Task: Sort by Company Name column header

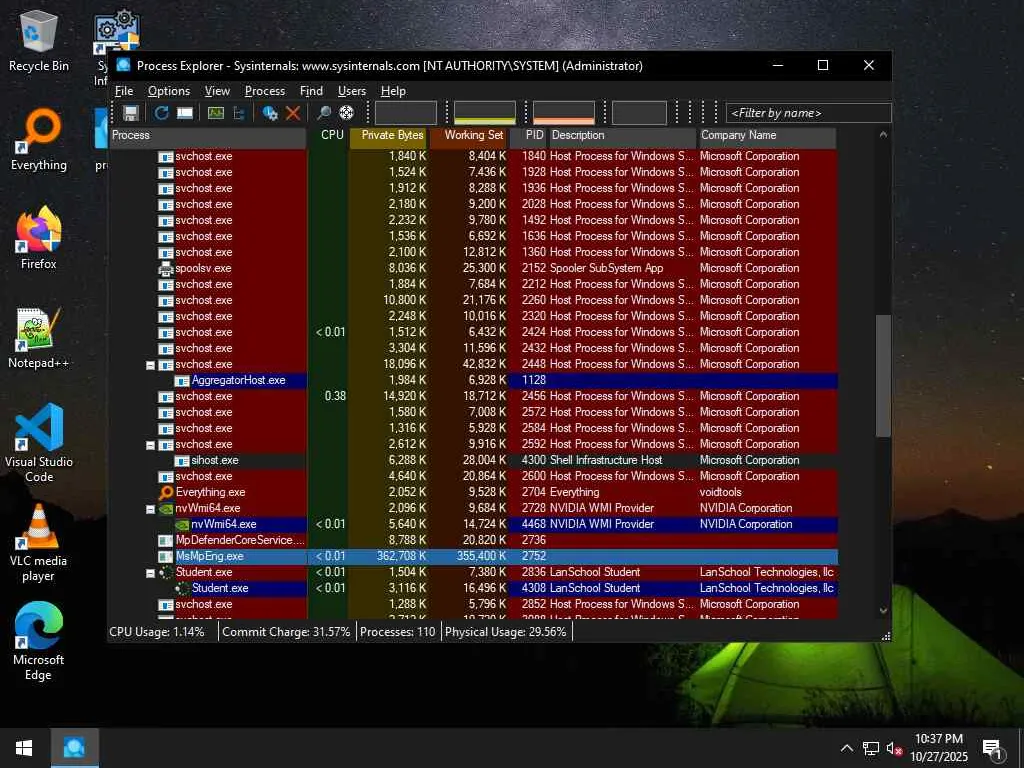Action: pos(767,136)
